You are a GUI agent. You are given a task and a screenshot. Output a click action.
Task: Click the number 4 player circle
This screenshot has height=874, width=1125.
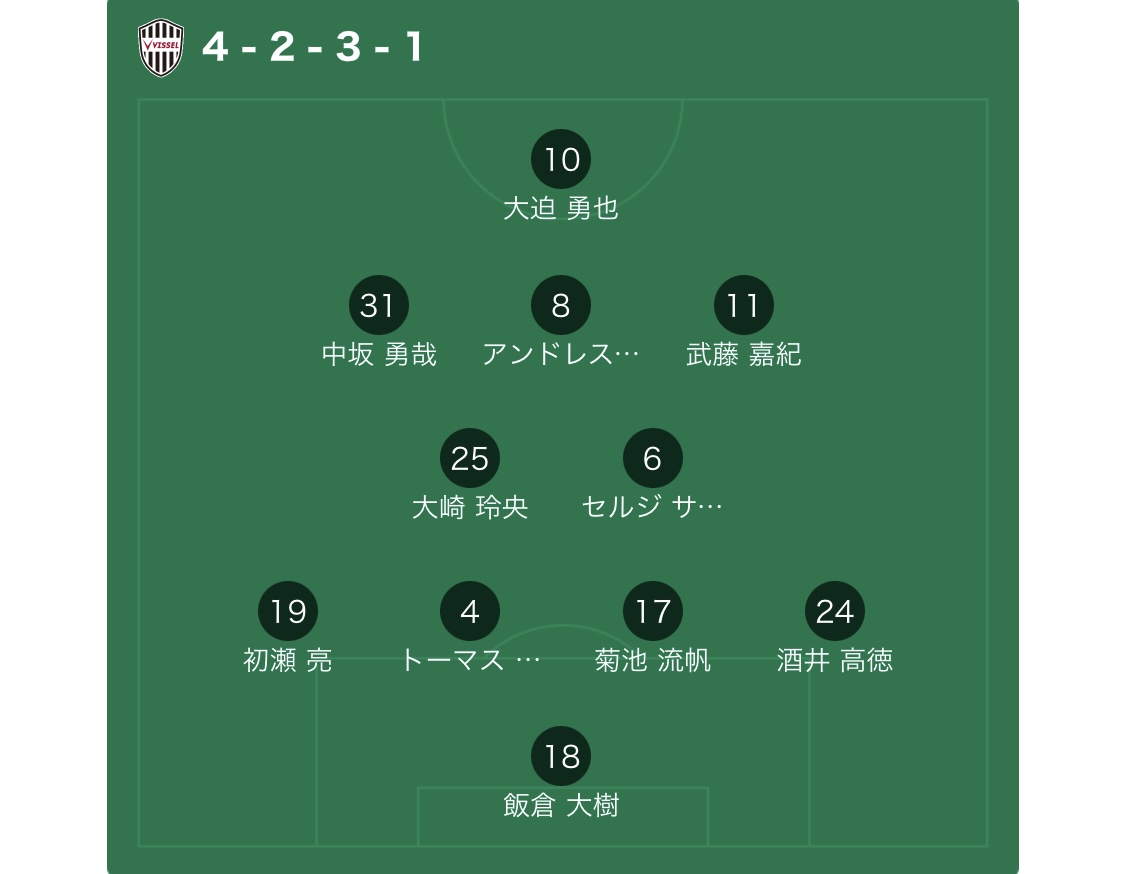470,611
